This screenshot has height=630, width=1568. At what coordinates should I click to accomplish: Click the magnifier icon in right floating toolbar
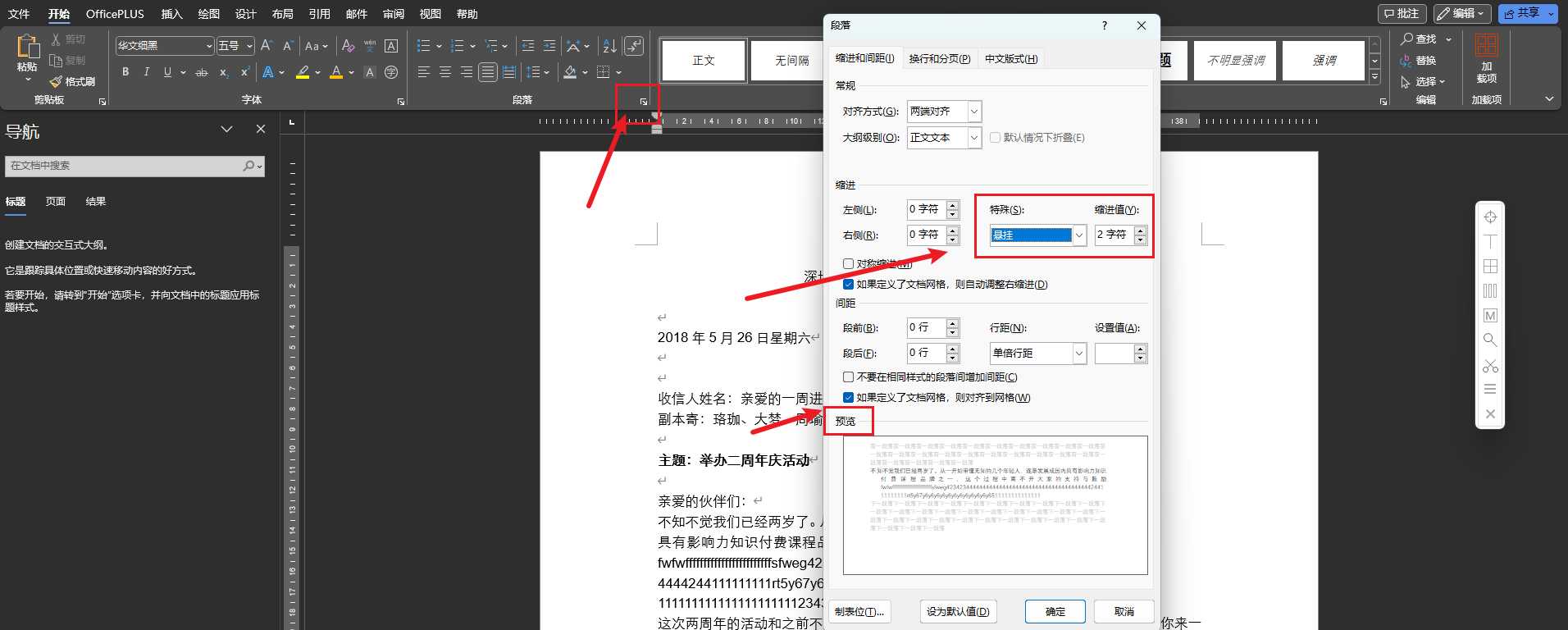1490,340
